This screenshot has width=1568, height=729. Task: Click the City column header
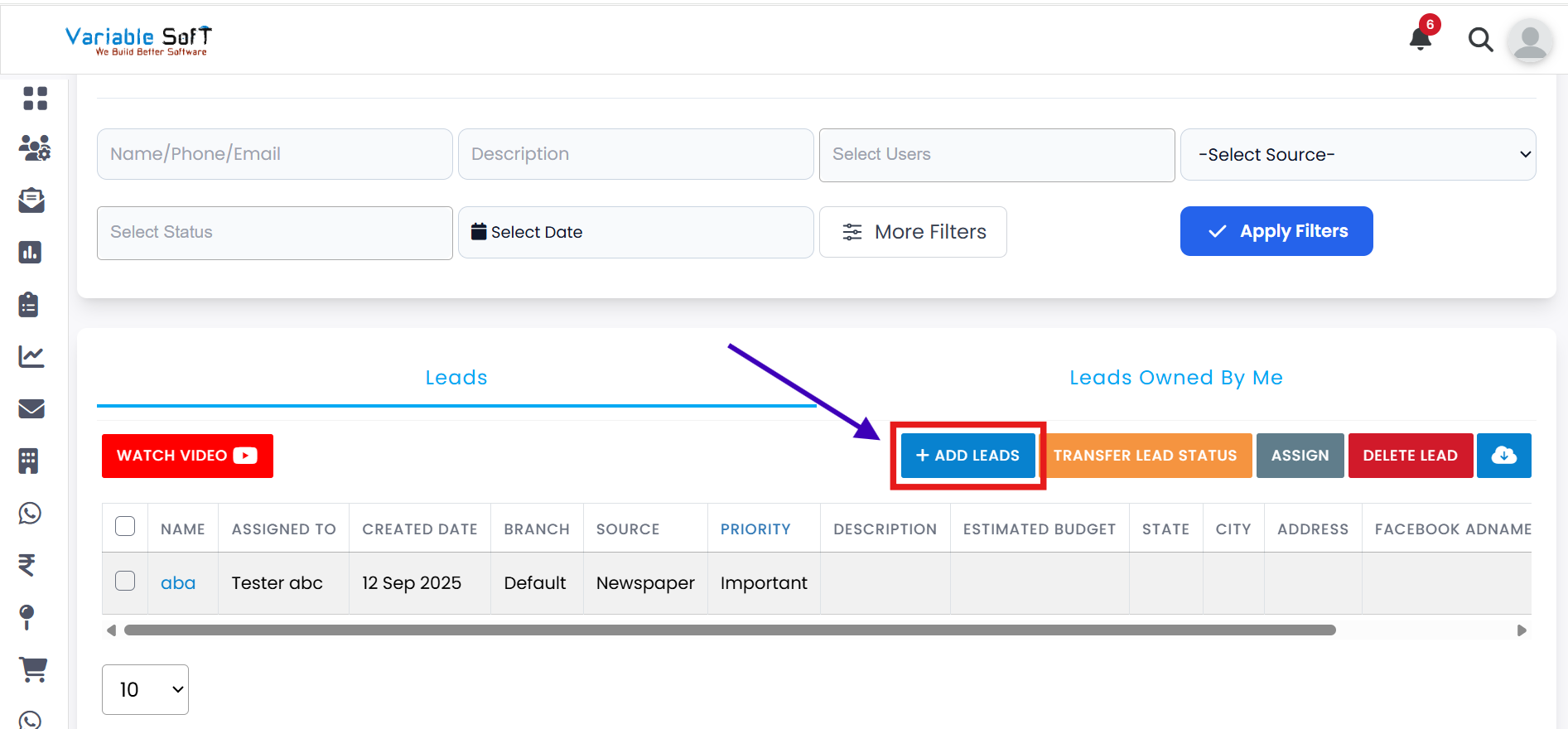(x=1233, y=529)
